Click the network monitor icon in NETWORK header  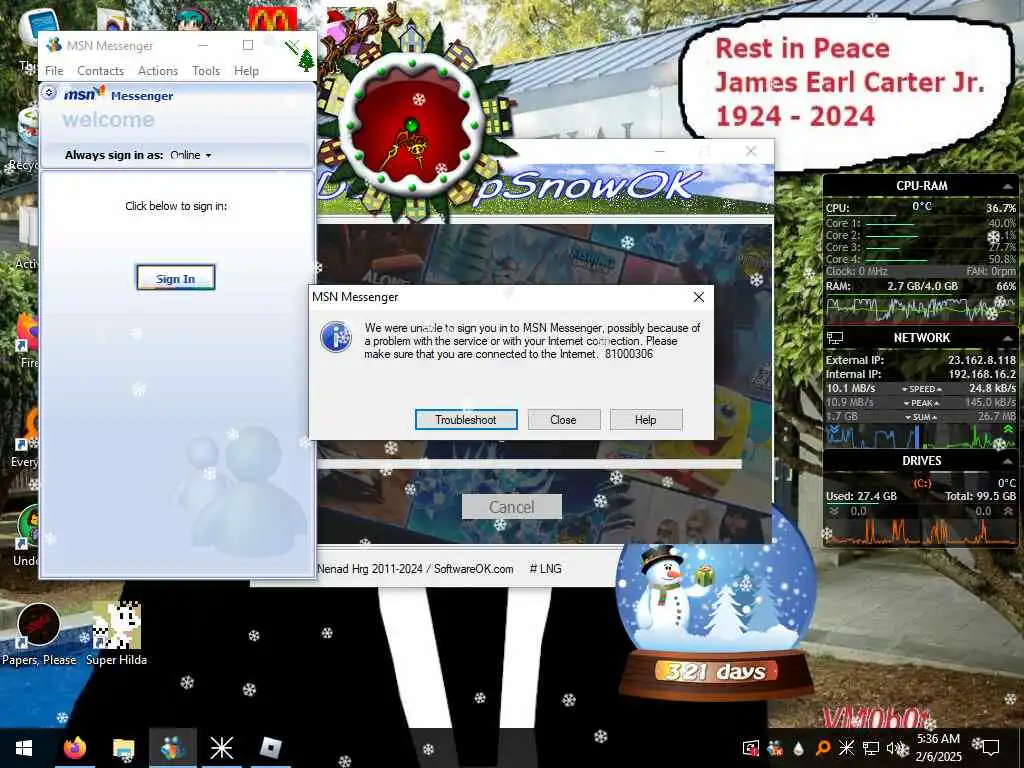[835, 338]
